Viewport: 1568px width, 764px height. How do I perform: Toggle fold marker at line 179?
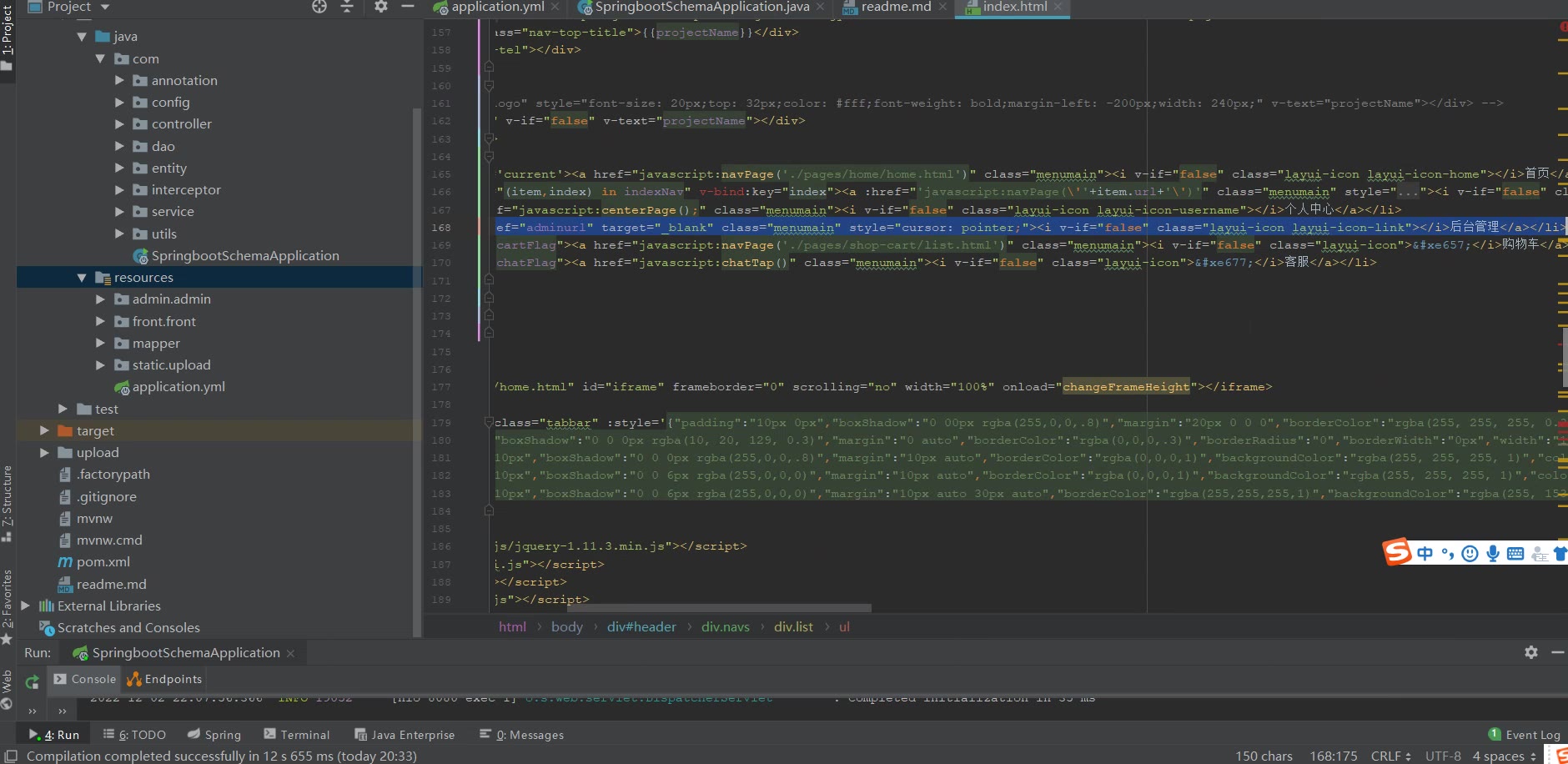tap(489, 422)
